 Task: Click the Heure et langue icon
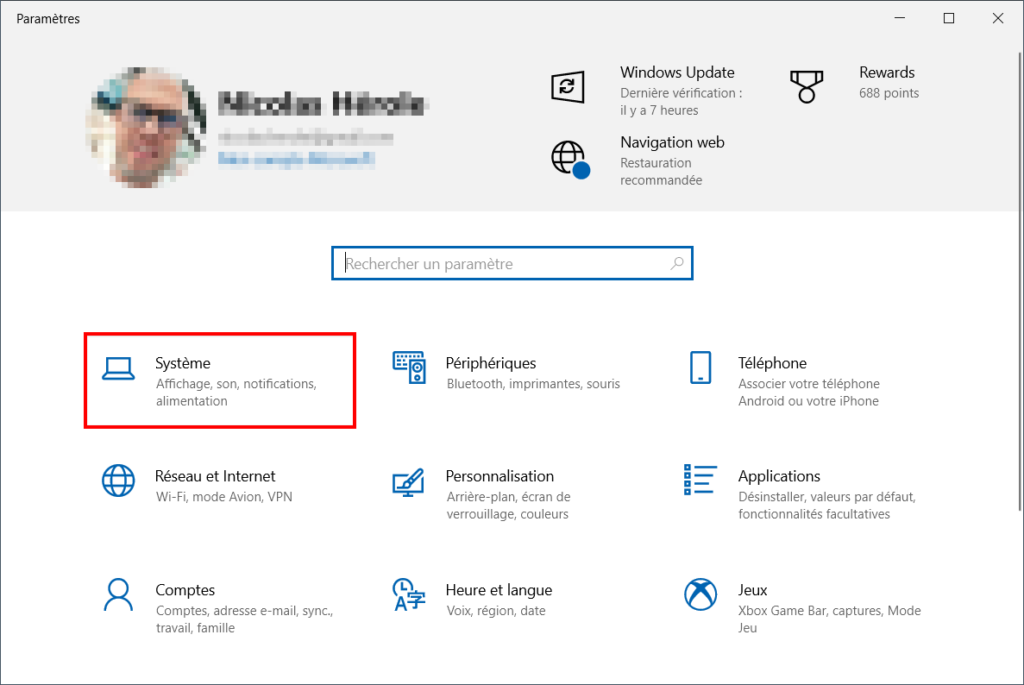coord(409,595)
